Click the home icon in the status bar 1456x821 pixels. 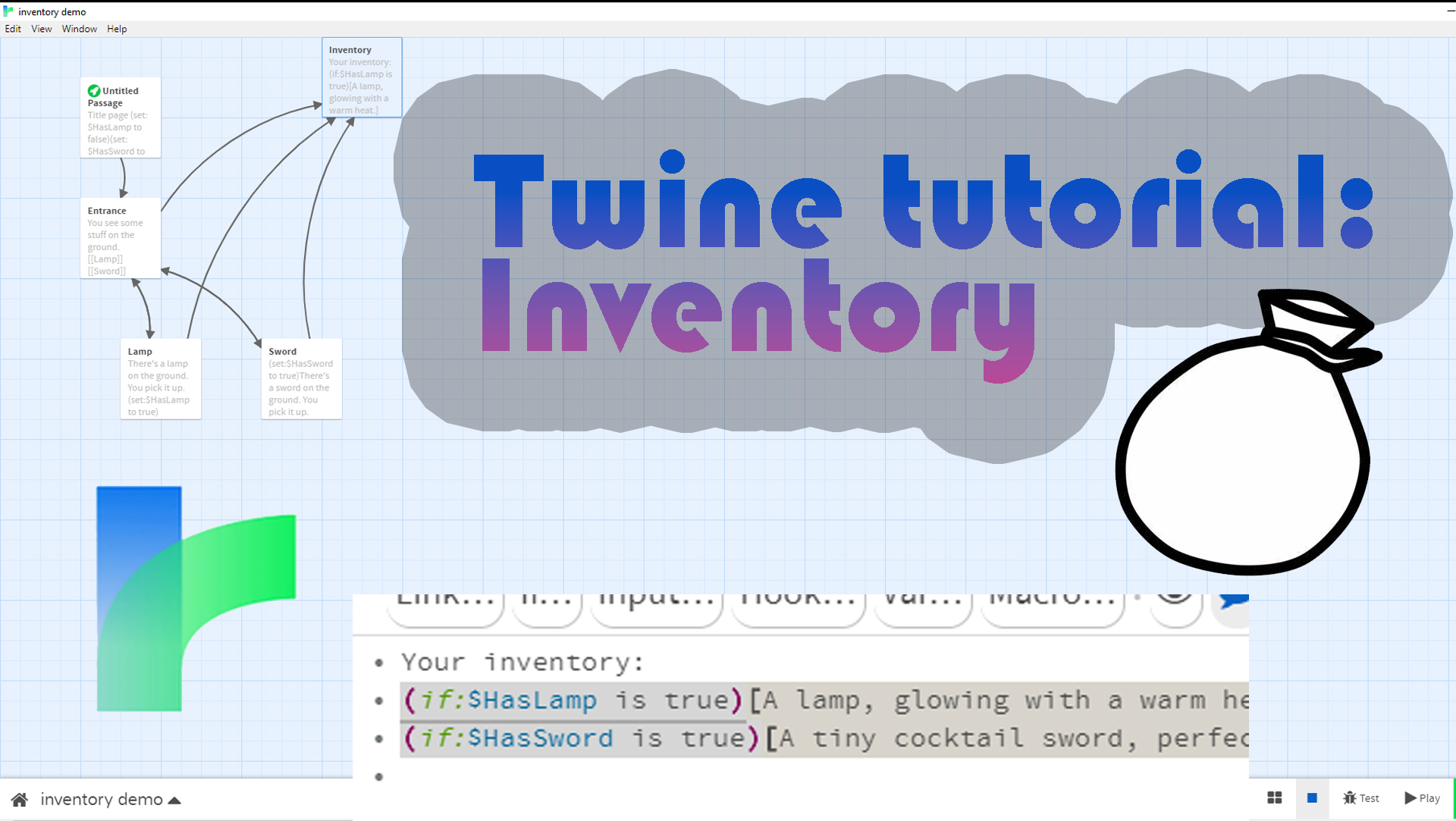click(x=19, y=799)
